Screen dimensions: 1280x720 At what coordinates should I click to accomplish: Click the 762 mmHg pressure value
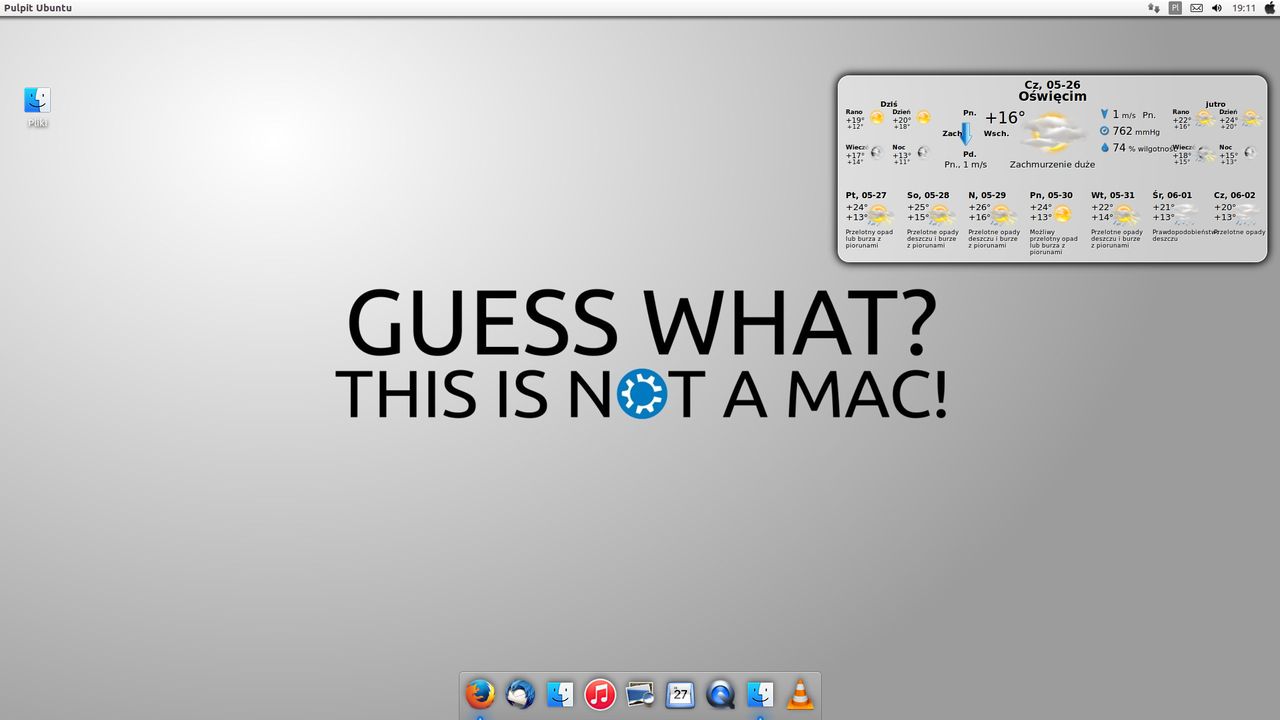(1136, 131)
